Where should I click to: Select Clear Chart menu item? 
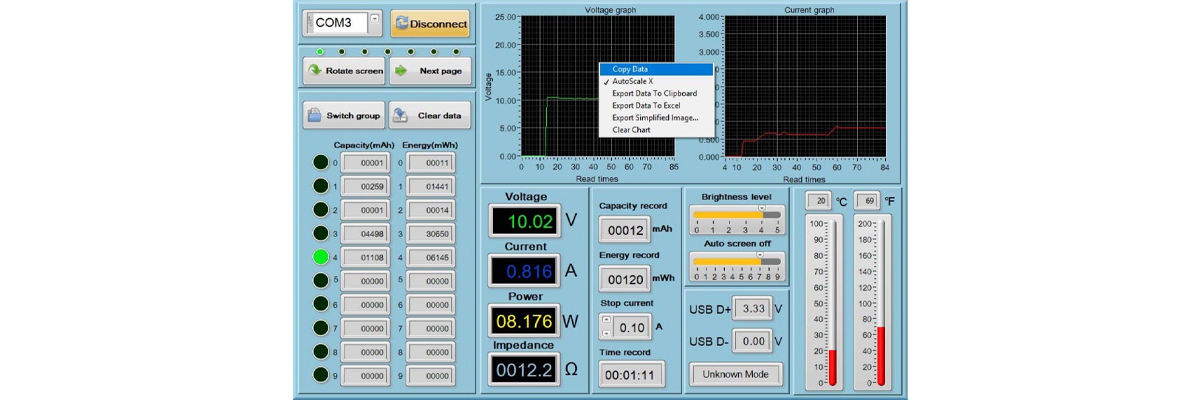(656, 130)
